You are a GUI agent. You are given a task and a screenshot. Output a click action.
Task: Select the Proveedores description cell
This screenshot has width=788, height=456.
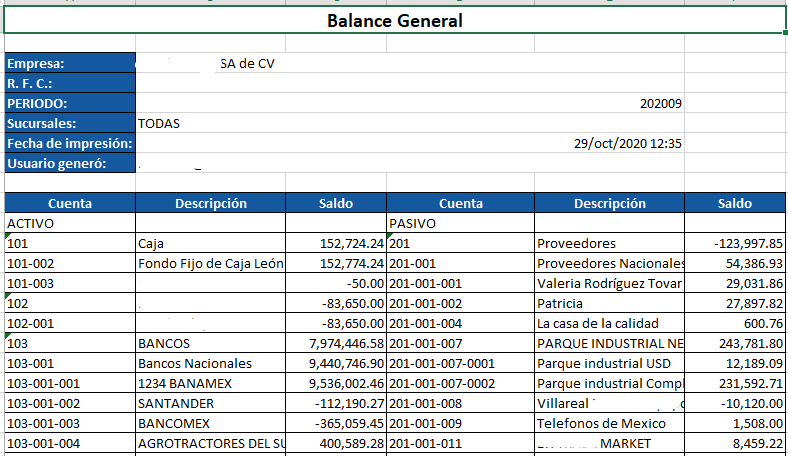tap(610, 243)
